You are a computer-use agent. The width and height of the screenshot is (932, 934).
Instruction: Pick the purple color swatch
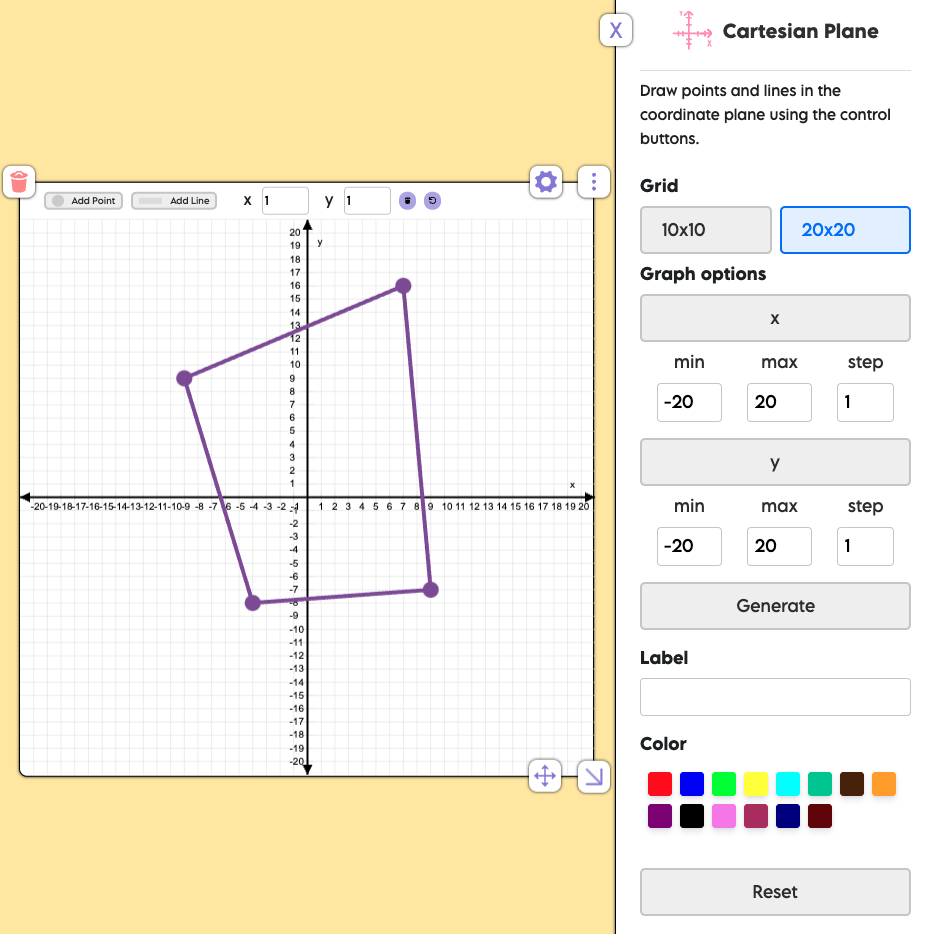click(660, 816)
